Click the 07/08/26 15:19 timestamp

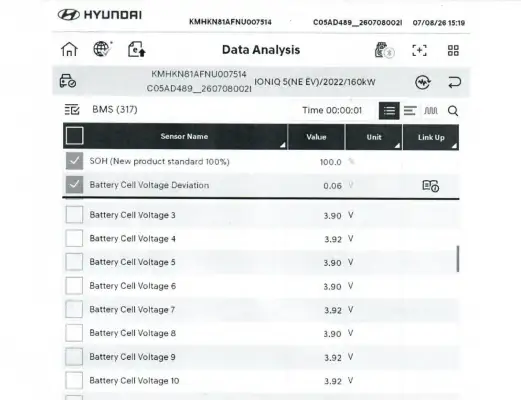tap(439, 23)
